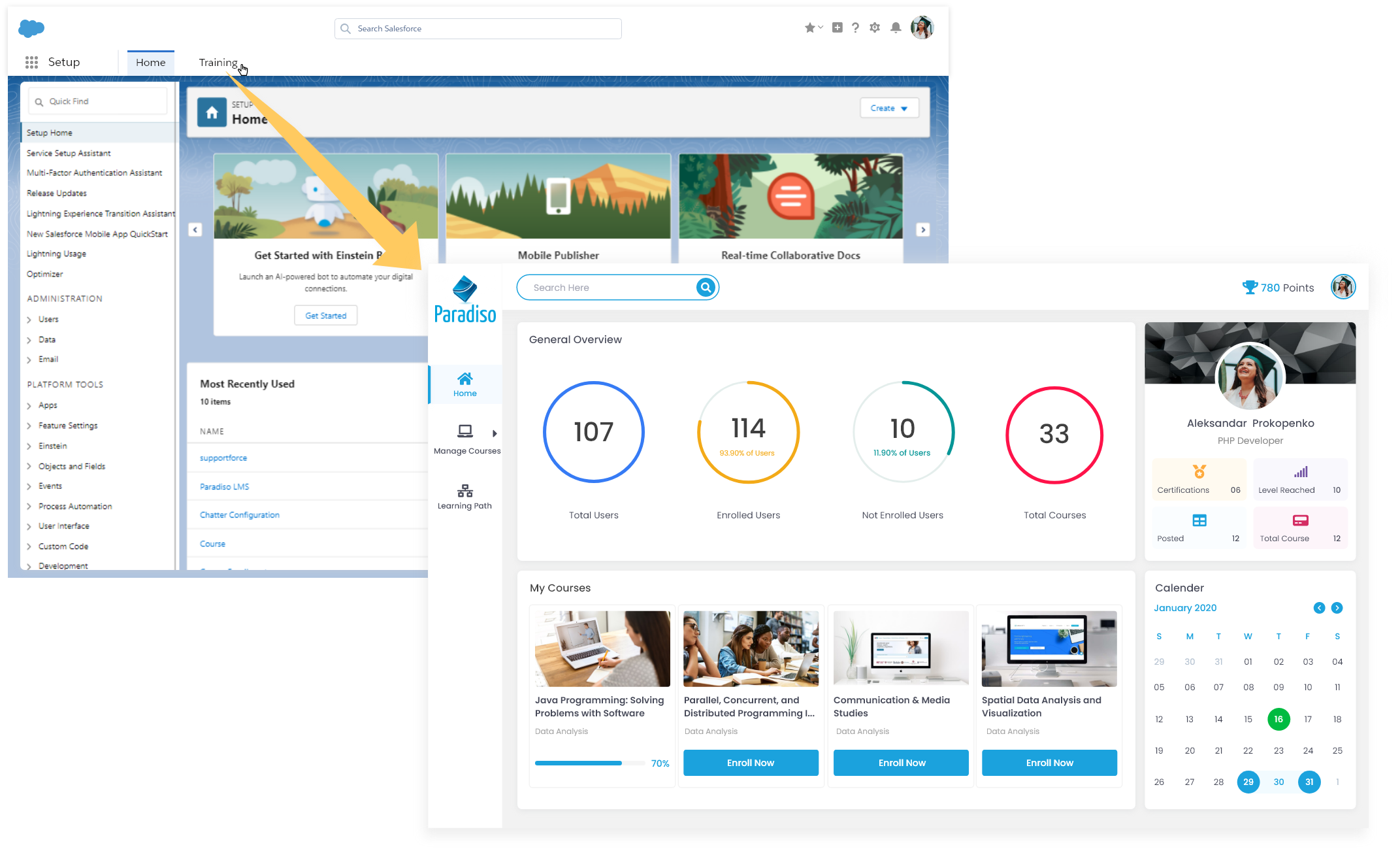Click the trophy points icon

point(1249,288)
